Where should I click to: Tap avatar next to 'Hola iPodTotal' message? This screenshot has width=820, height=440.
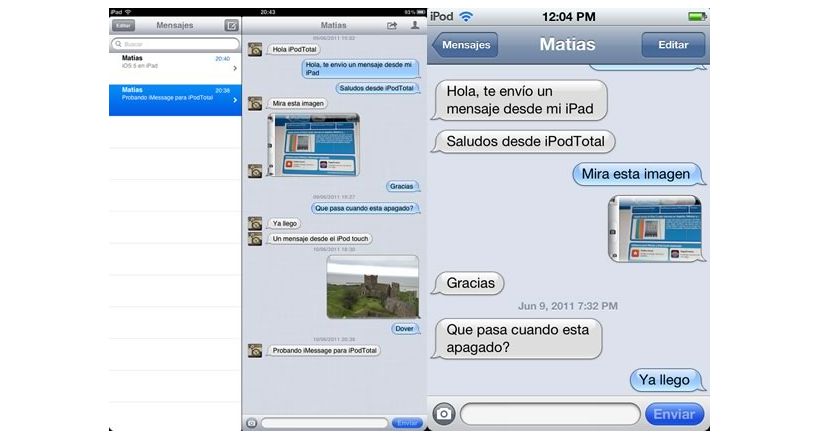255,49
